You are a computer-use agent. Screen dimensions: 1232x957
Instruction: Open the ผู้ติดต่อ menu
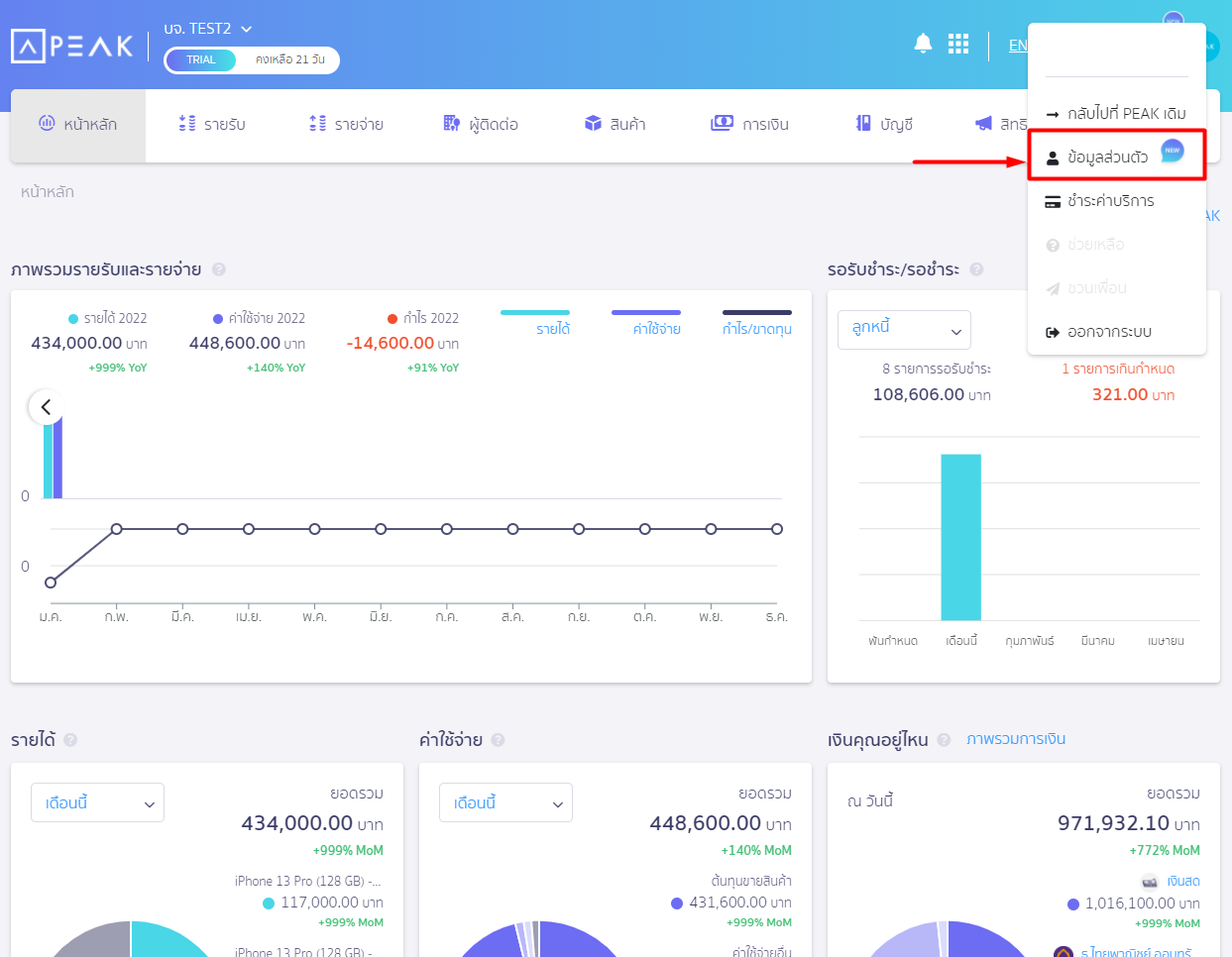pos(481,125)
